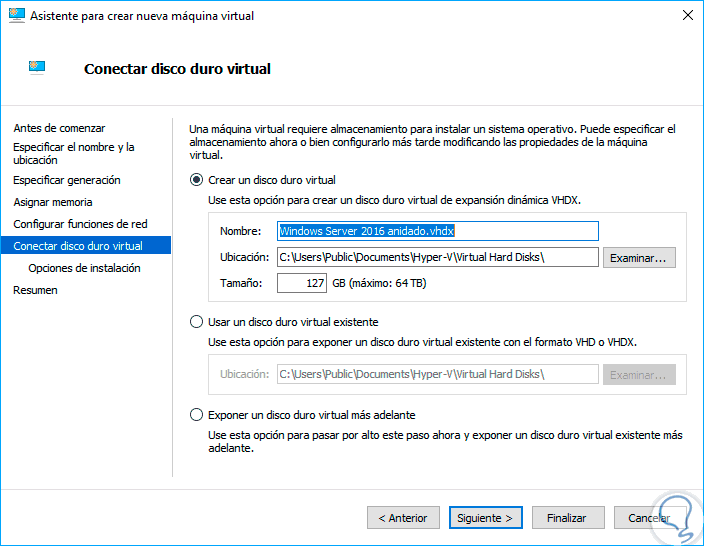This screenshot has width=704, height=546.
Task: Click the virtual disk header icon
Action: tap(36, 68)
